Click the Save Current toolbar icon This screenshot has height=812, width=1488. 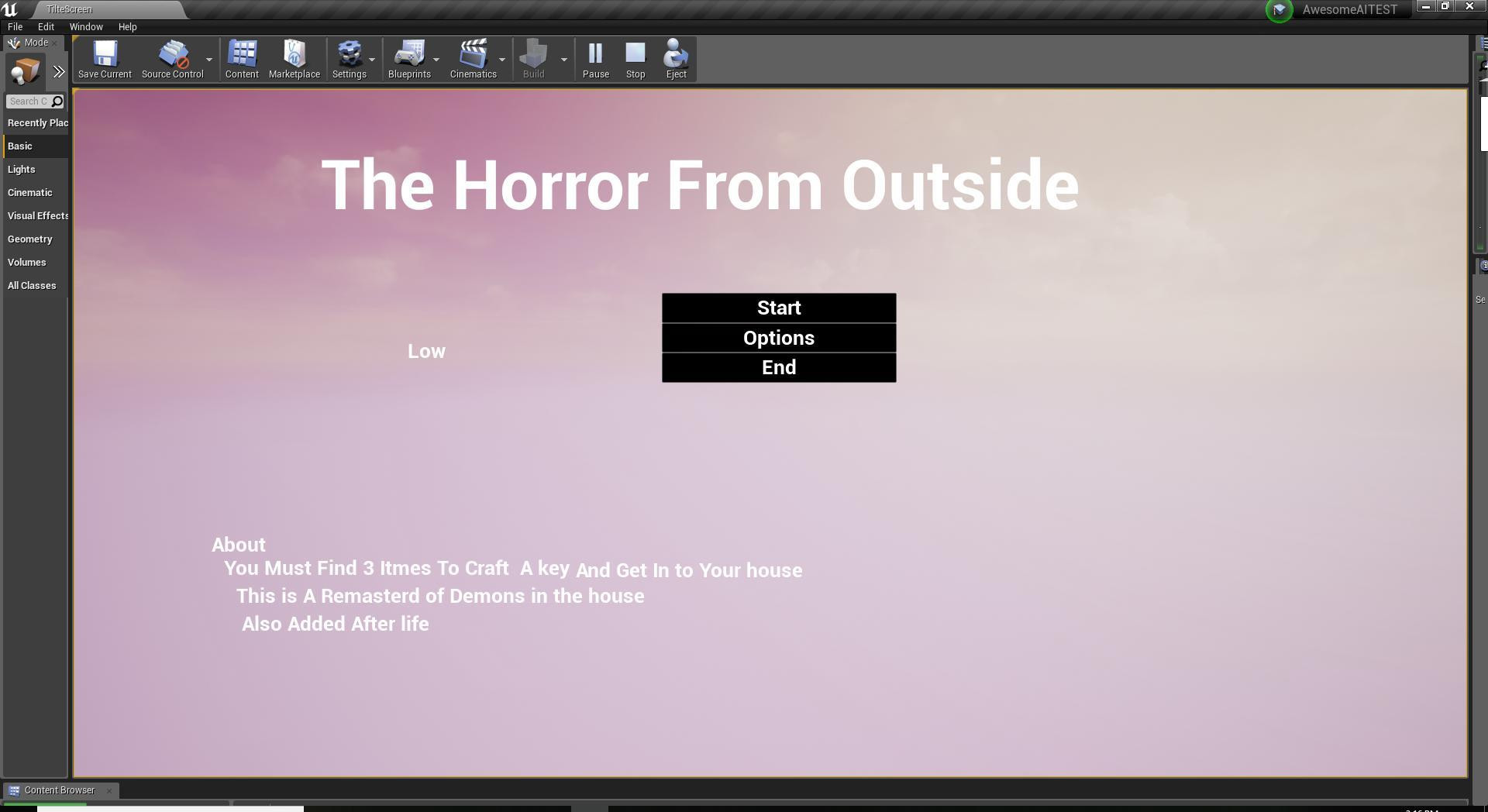(x=105, y=60)
